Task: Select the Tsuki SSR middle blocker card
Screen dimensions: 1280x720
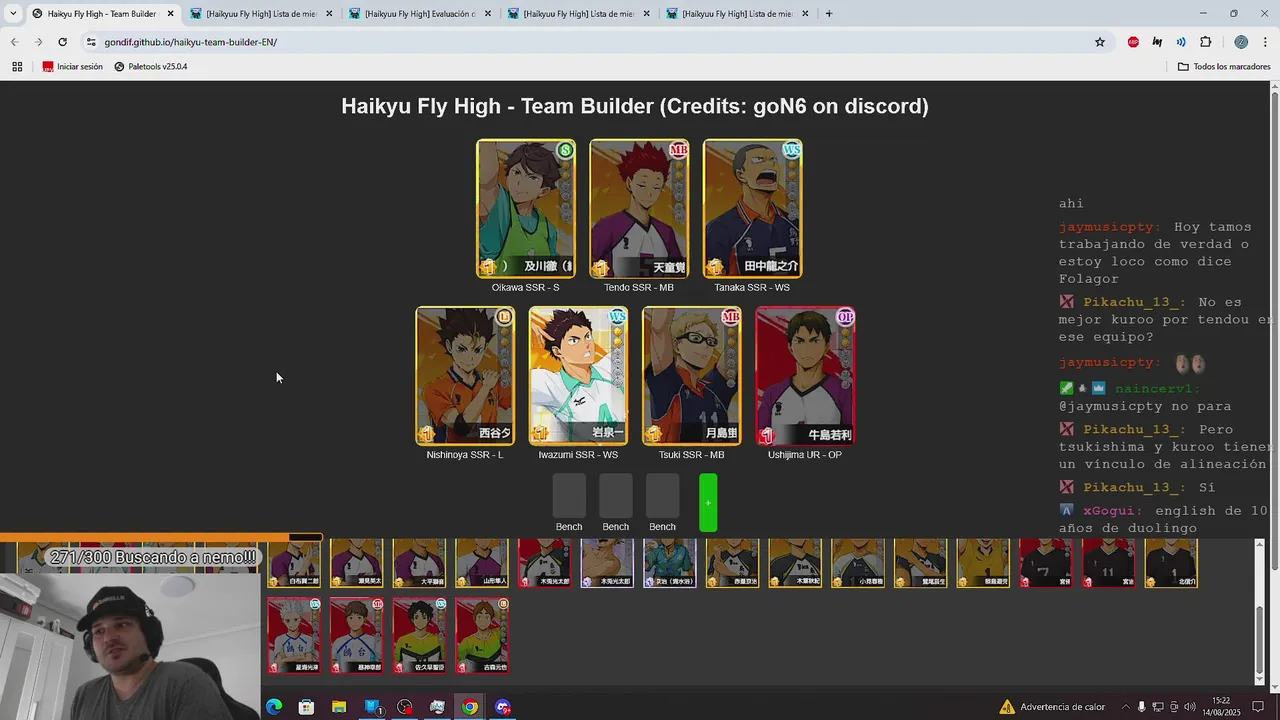Action: click(x=692, y=376)
